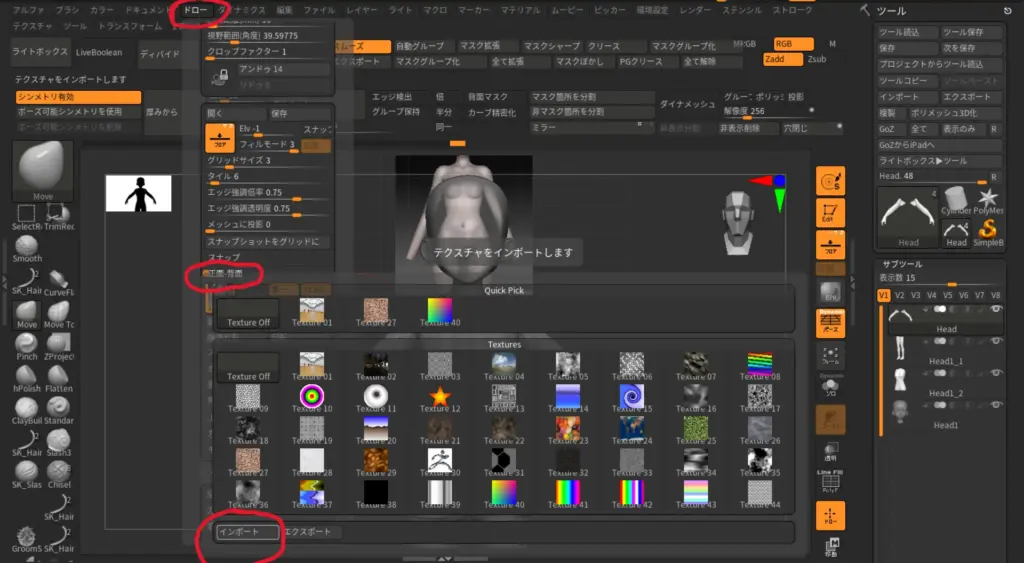Viewport: 1024px width, 563px height.
Task: Open the テクスチャ menu
Action: [x=32, y=26]
